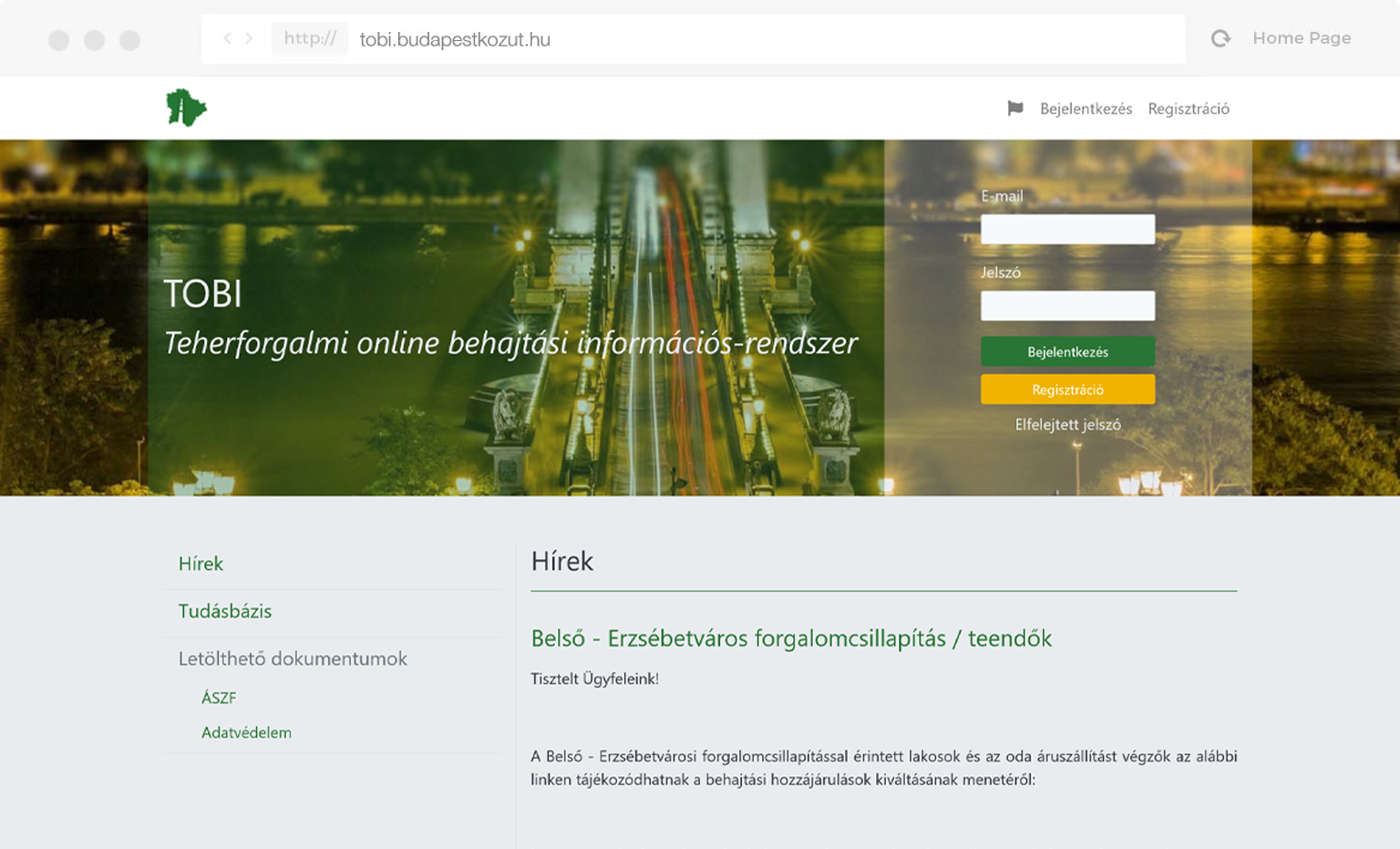Click the Tisztelt Ügyfeleink! greeting text

(x=594, y=678)
